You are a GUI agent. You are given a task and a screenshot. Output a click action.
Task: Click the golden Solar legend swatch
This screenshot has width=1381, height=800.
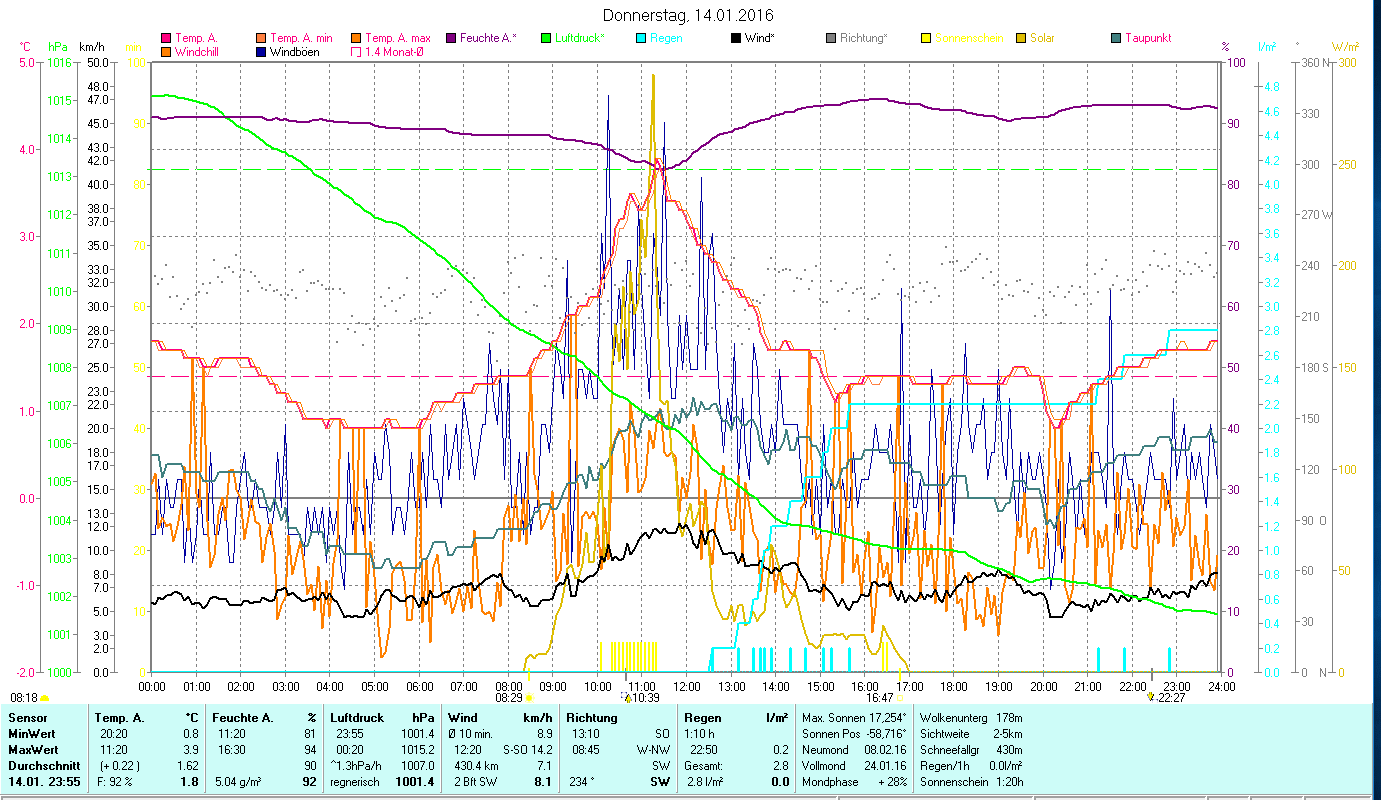pyautogui.click(x=1021, y=38)
